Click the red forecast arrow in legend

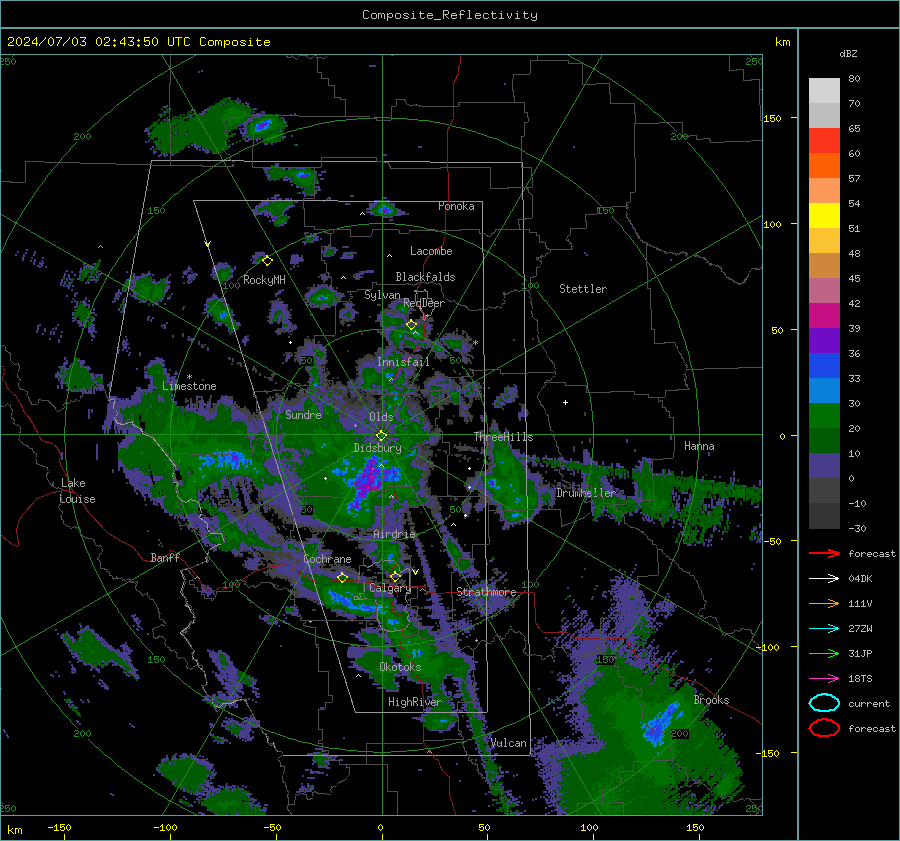[824, 553]
